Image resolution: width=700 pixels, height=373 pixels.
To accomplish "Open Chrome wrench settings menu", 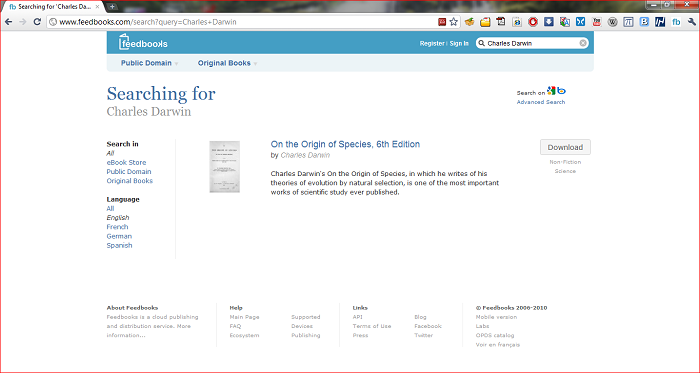I will point(692,22).
